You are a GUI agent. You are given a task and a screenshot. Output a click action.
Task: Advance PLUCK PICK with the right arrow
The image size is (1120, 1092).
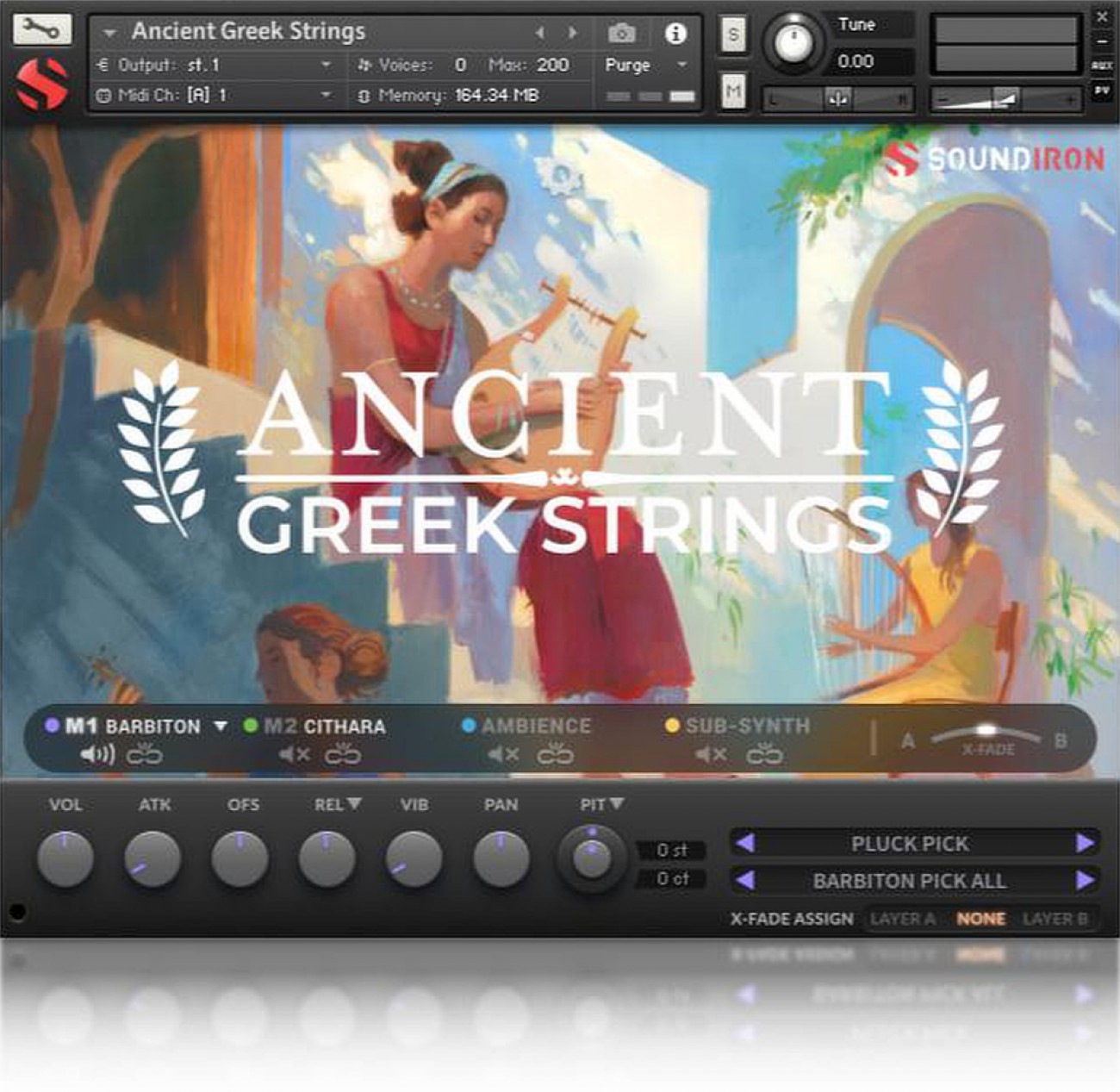click(1084, 844)
